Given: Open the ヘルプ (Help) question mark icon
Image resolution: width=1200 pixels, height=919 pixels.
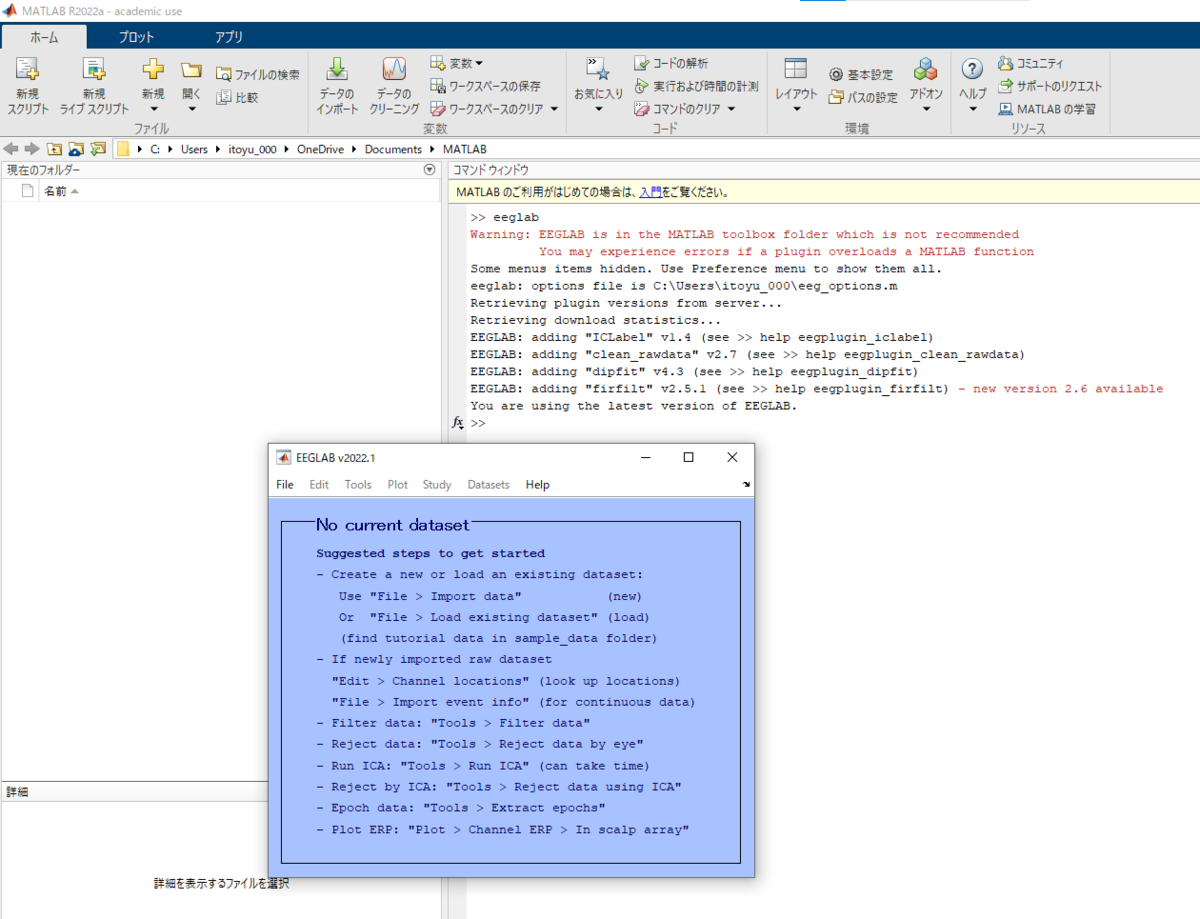Looking at the screenshot, I should (x=973, y=69).
